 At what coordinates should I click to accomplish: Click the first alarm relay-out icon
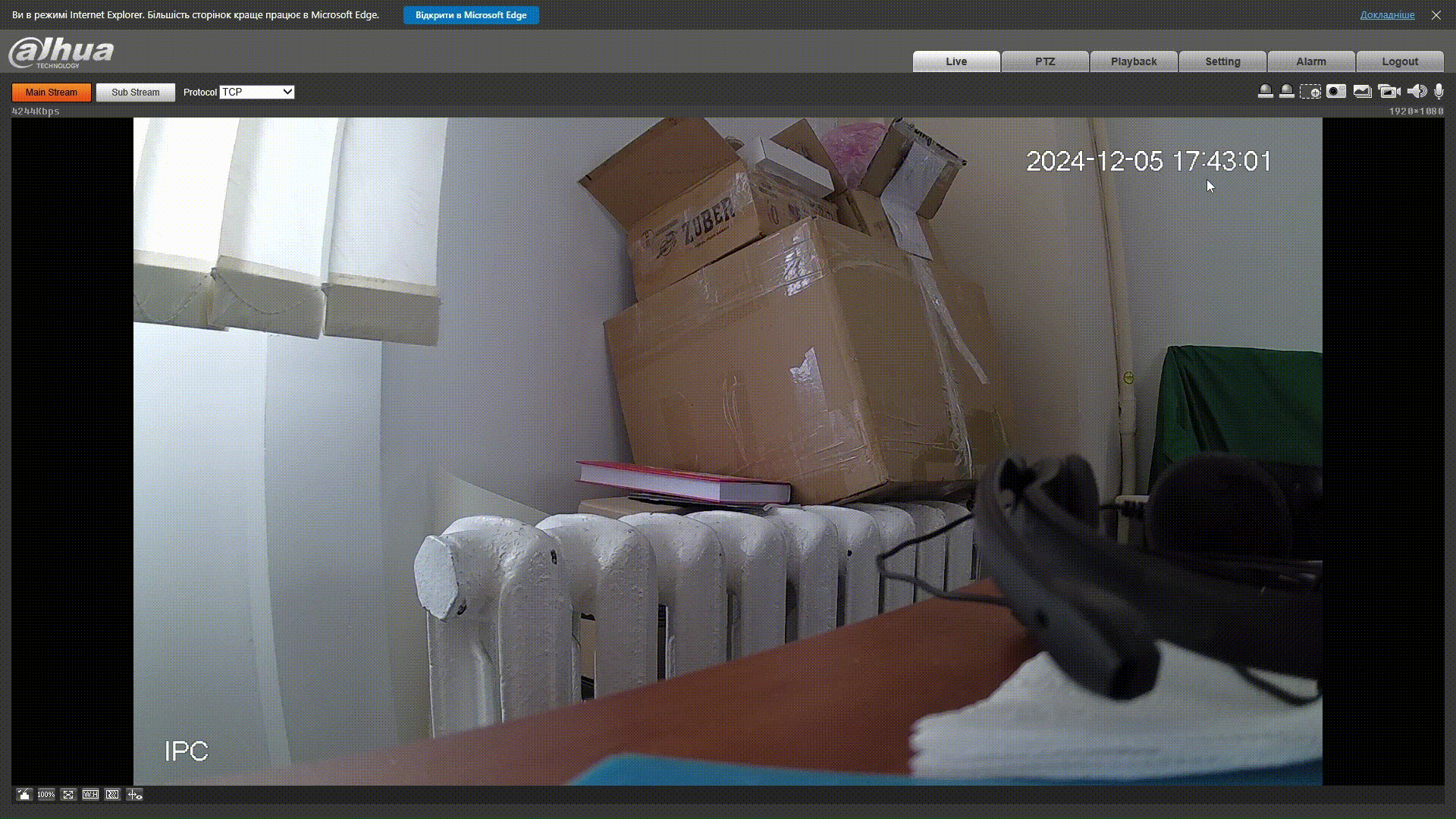(x=1265, y=92)
